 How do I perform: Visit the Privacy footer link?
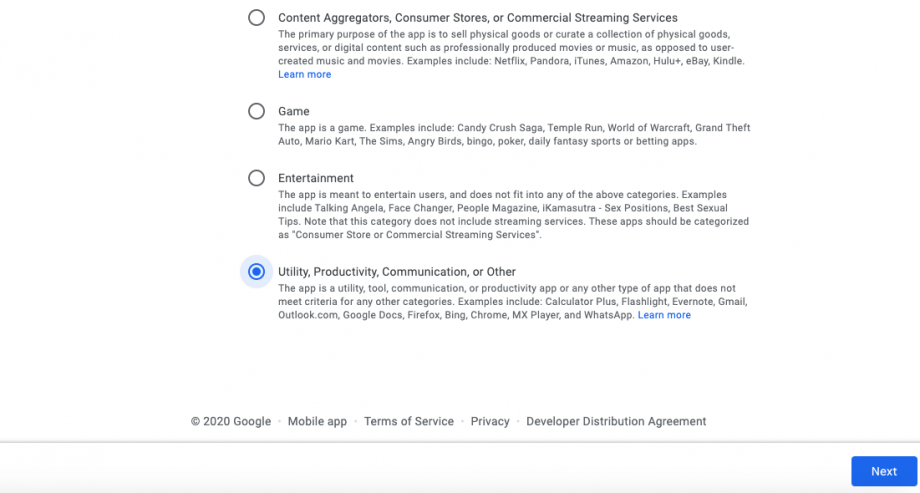[490, 421]
